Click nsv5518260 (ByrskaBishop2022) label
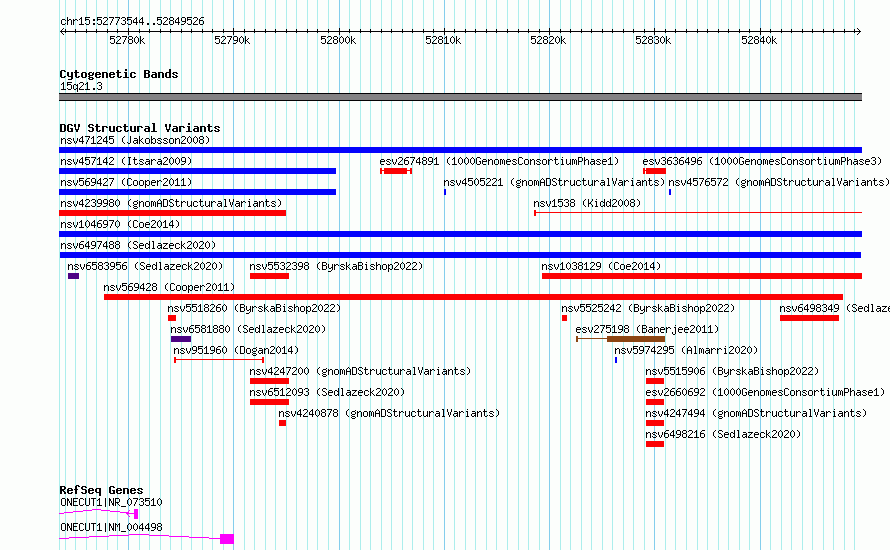Viewport: 890px width, 550px height. coord(254,308)
